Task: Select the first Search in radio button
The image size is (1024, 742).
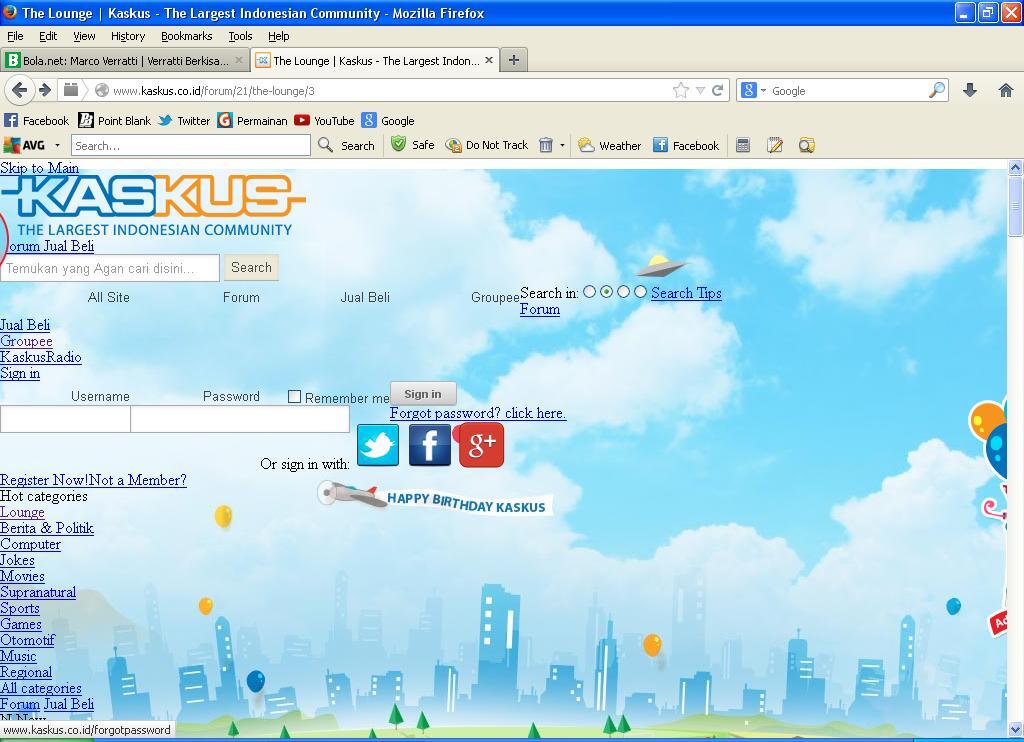Action: (x=590, y=291)
